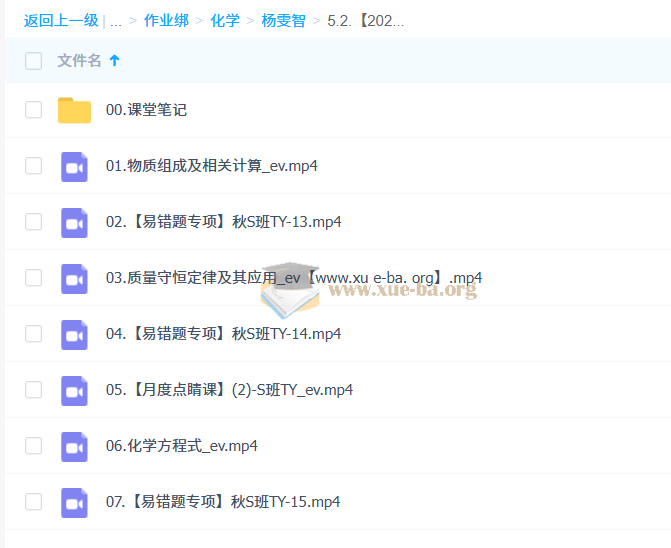Check the box for 00.课堂笔记 folder
Viewport: 671px width, 548px height.
tap(34, 110)
